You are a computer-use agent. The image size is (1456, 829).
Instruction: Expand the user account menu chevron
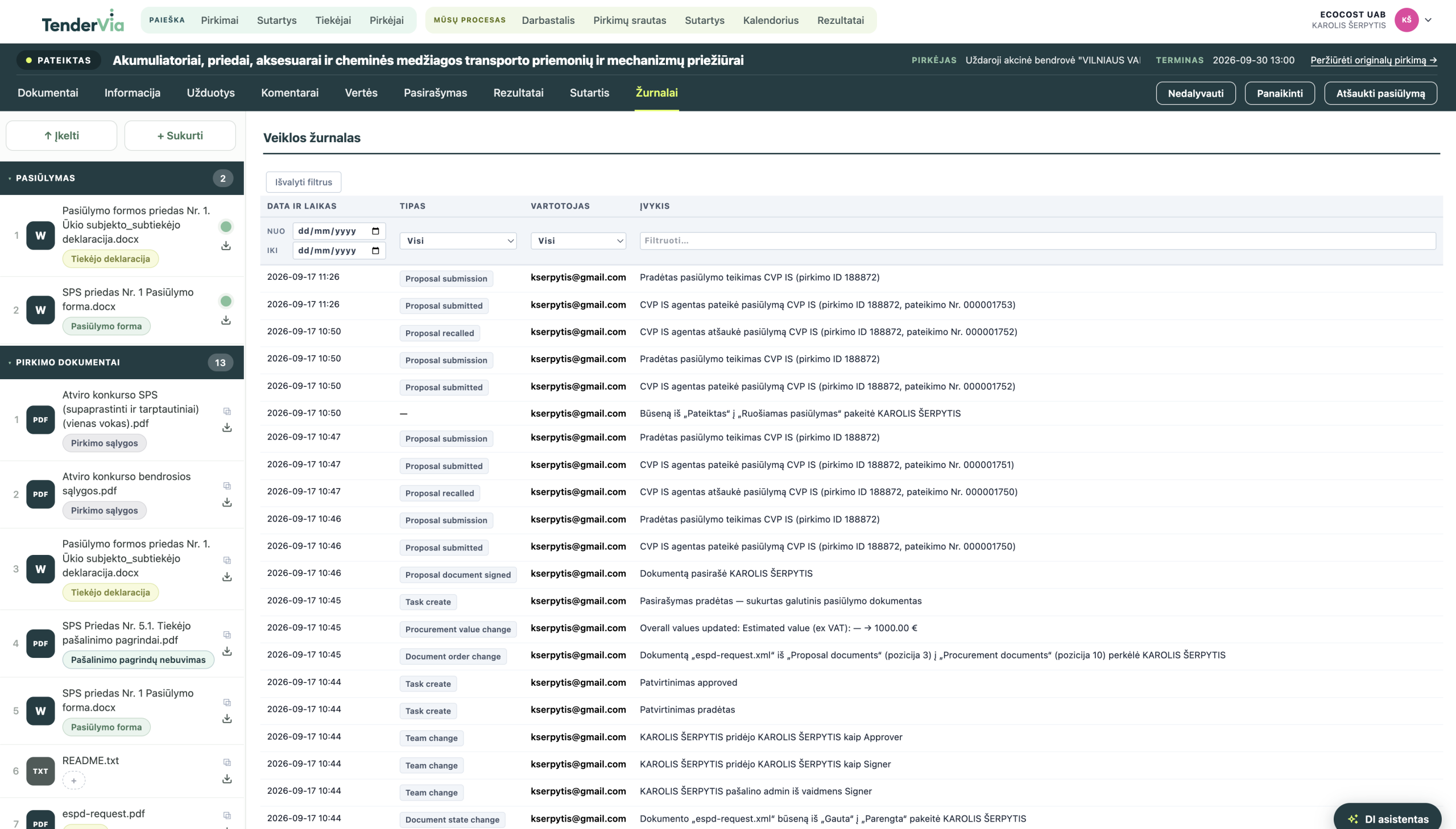pos(1429,20)
